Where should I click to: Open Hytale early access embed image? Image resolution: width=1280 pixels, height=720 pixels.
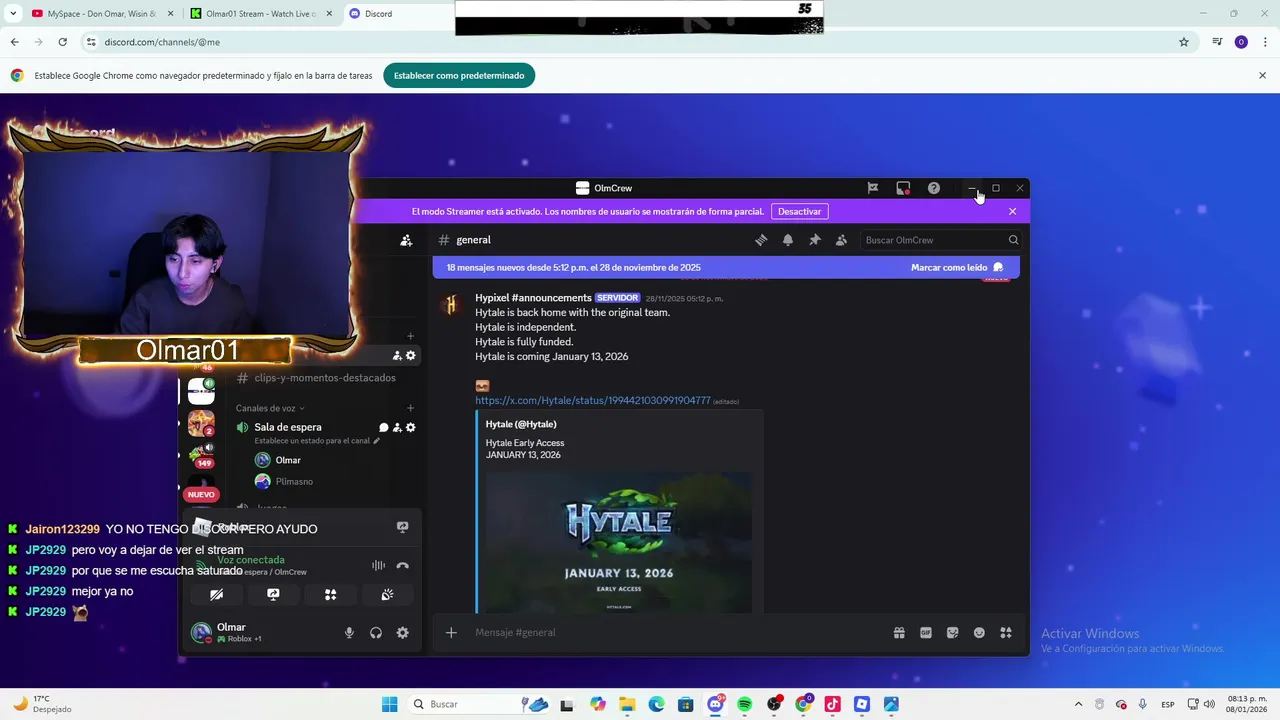tap(619, 541)
